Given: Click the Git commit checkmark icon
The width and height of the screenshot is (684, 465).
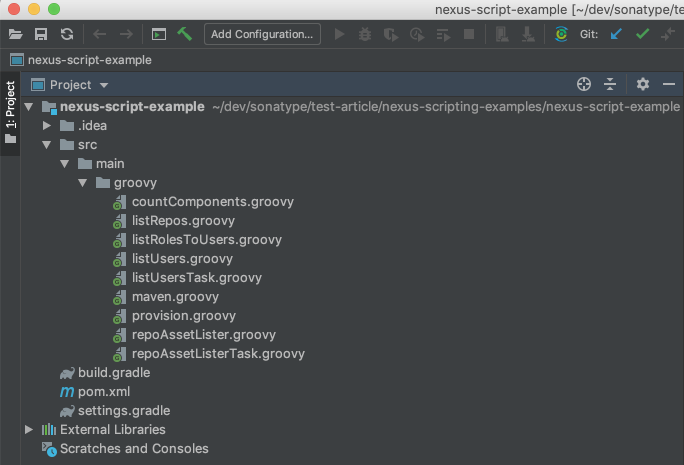Looking at the screenshot, I should pos(642,34).
